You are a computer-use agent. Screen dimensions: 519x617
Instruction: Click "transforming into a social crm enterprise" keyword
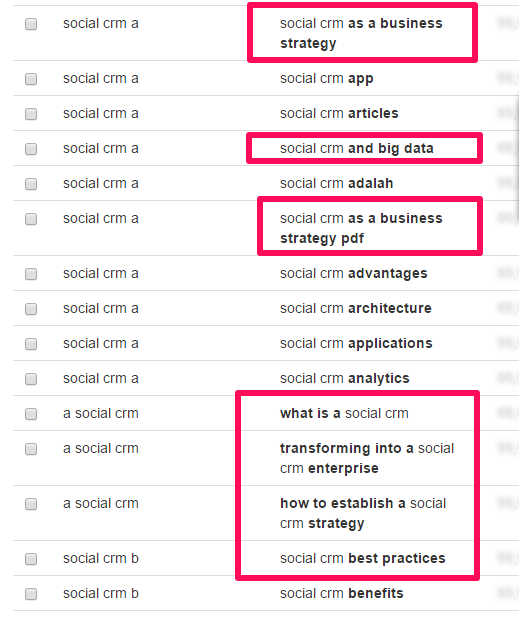click(367, 458)
